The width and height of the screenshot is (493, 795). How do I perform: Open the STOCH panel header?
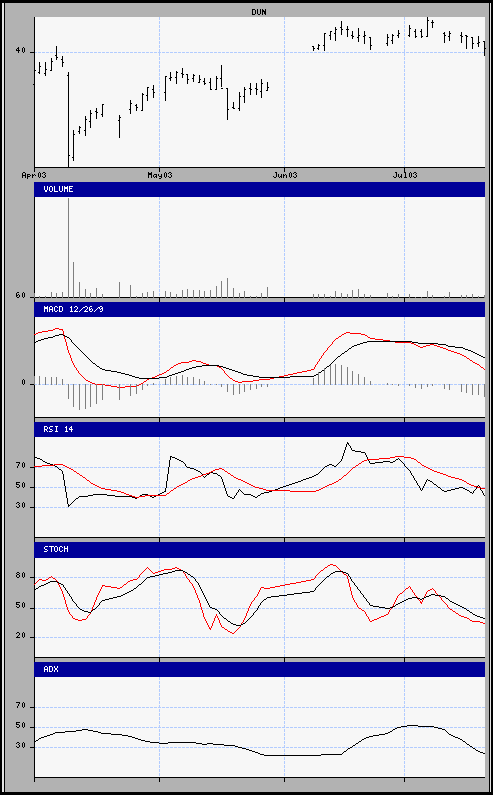pos(260,550)
